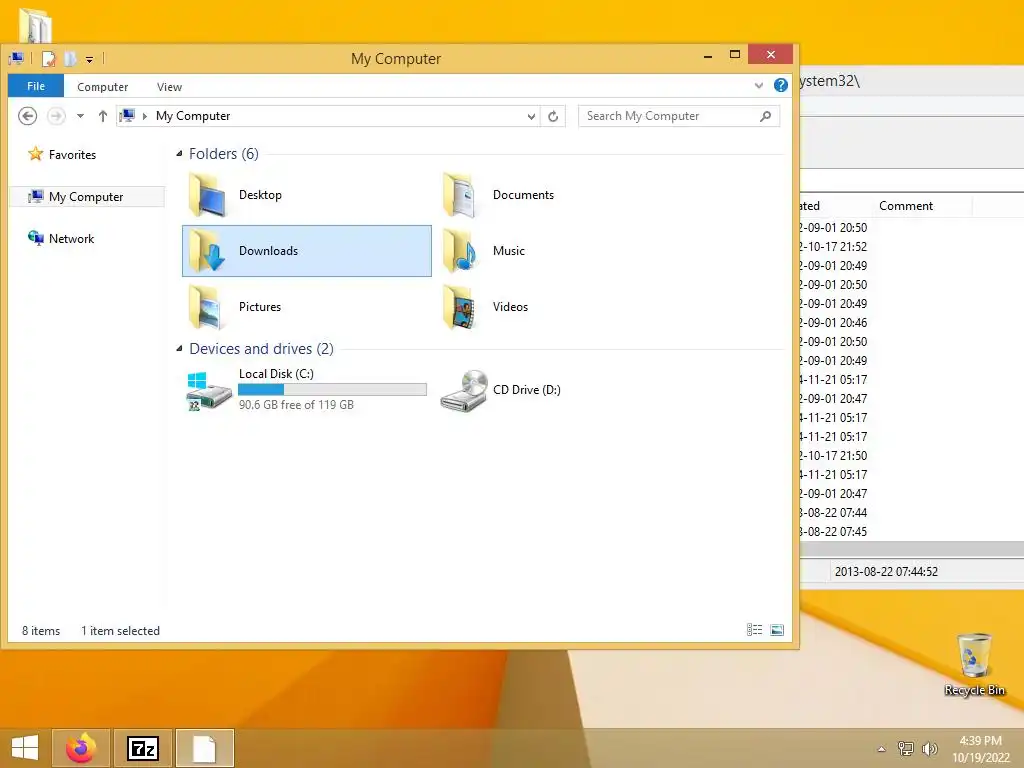Click the blank document taskbar button
1024x768 pixels.
(204, 748)
